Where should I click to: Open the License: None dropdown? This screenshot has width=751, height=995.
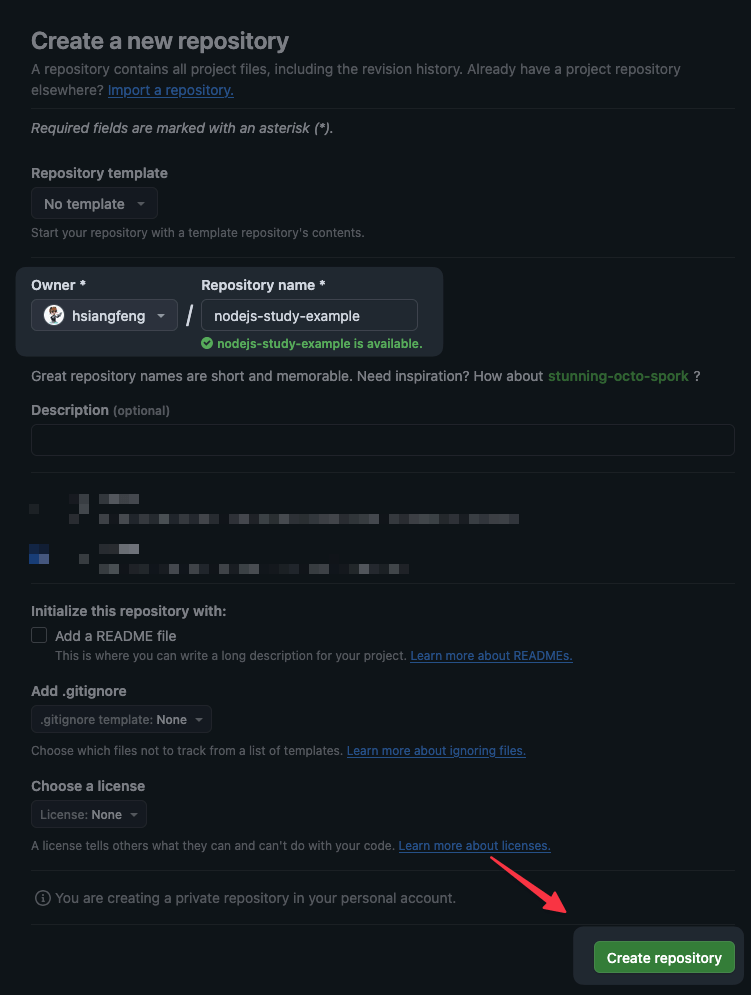coord(89,815)
